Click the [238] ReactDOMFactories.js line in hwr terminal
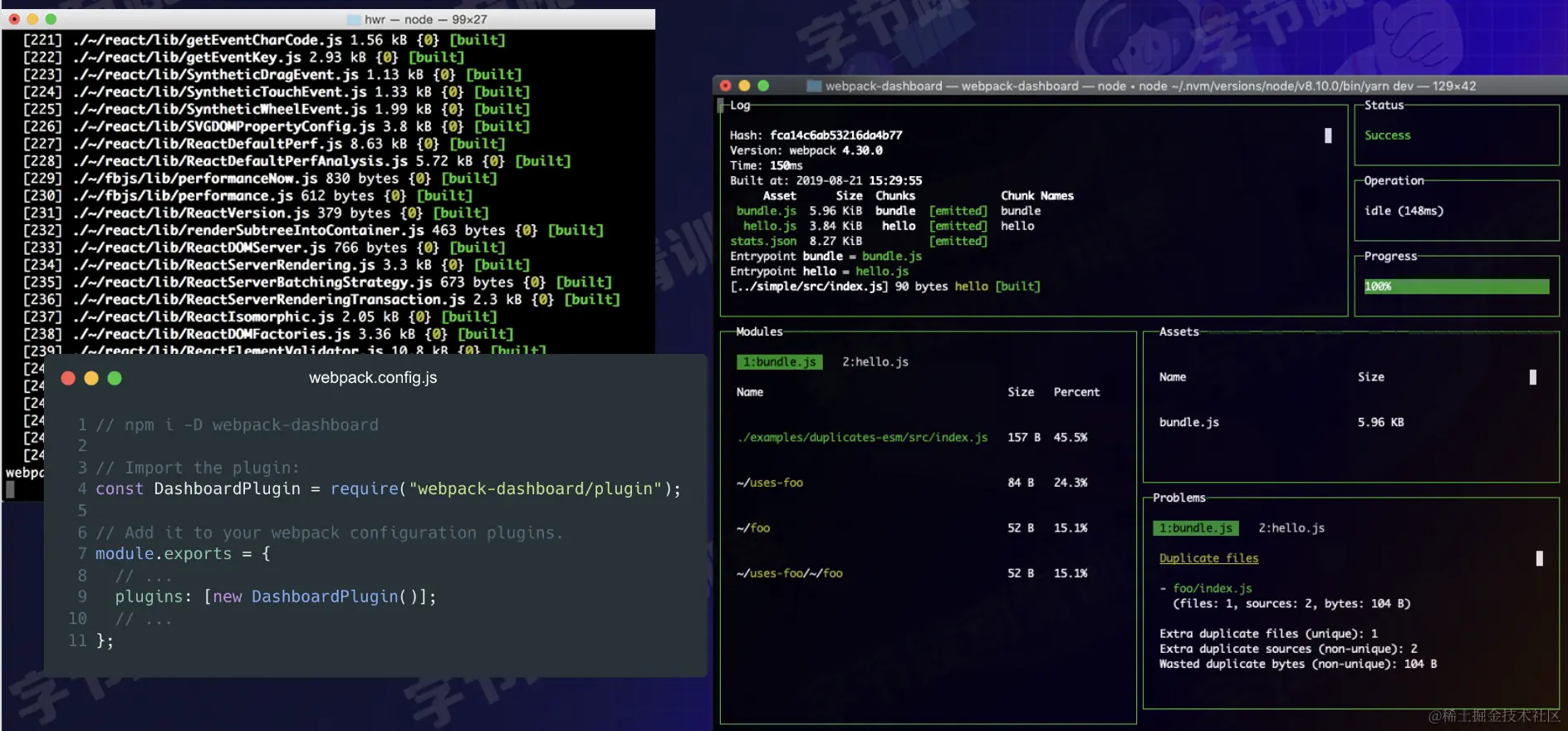Screen dimensions: 1568x731 pyautogui.click(x=268, y=334)
